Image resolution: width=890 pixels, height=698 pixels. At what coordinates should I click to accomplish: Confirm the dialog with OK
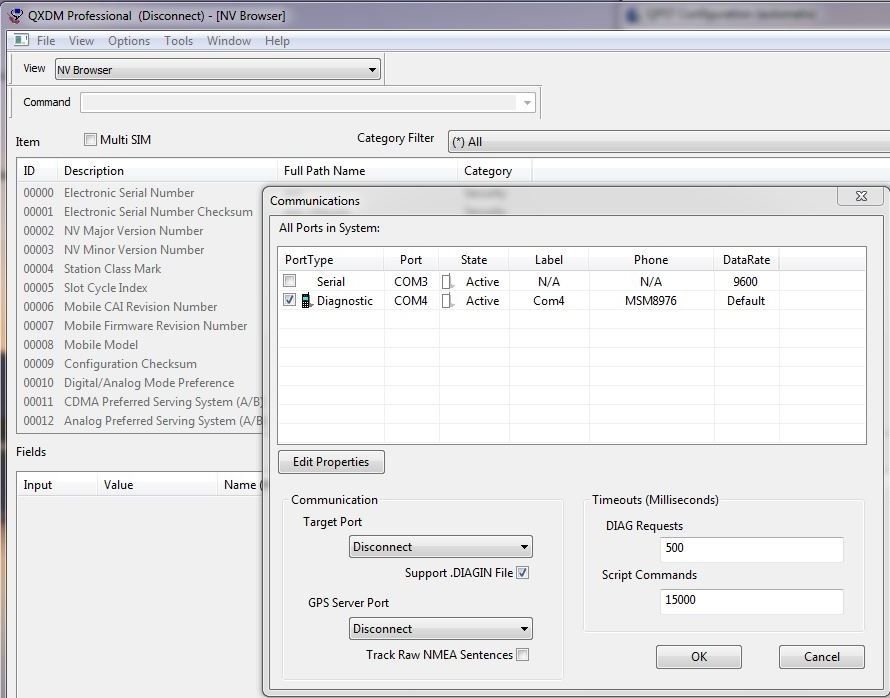click(699, 657)
